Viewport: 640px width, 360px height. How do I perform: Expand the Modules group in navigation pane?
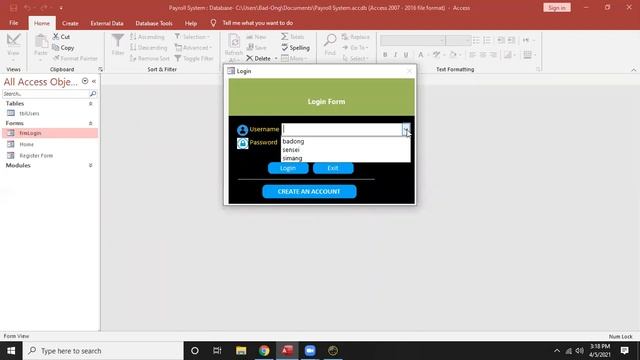[x=91, y=165]
